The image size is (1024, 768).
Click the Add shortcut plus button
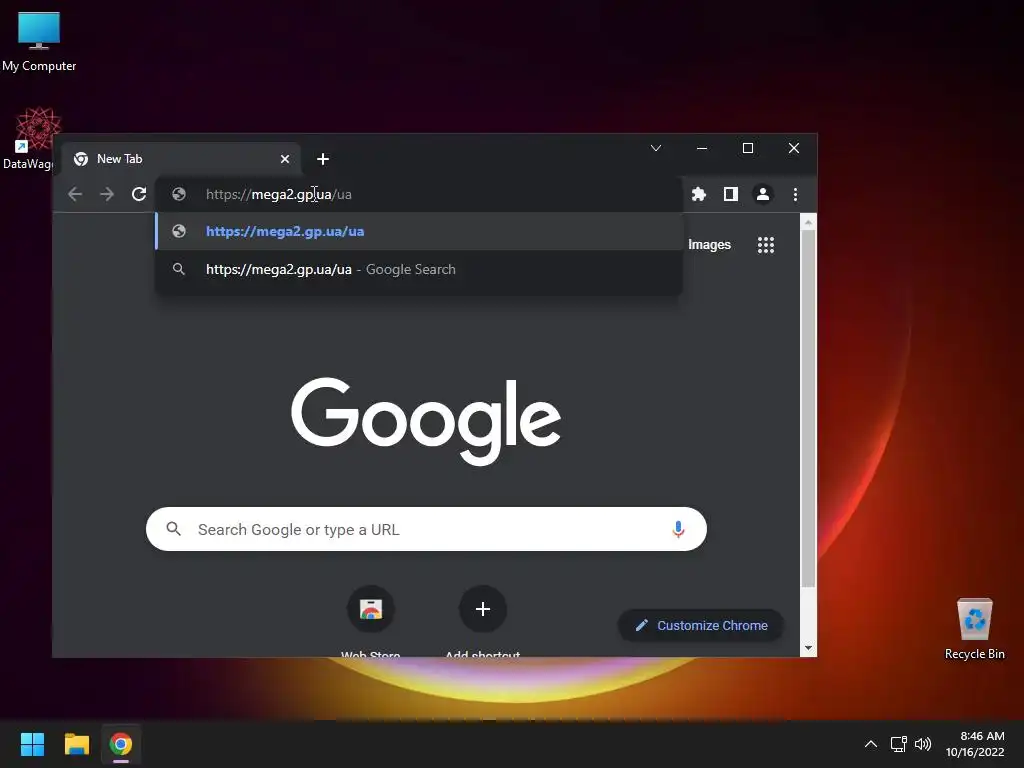tap(483, 609)
